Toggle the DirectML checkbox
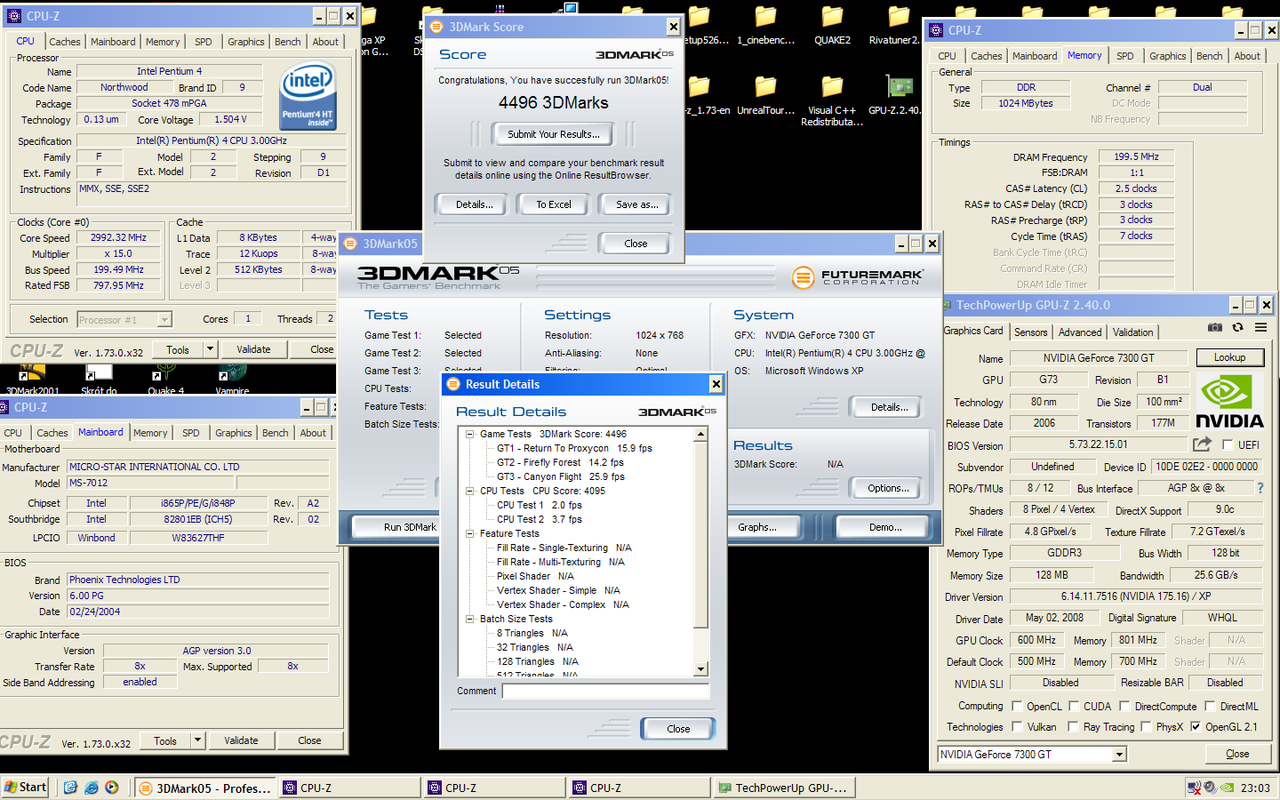This screenshot has height=800, width=1280. pos(1210,706)
